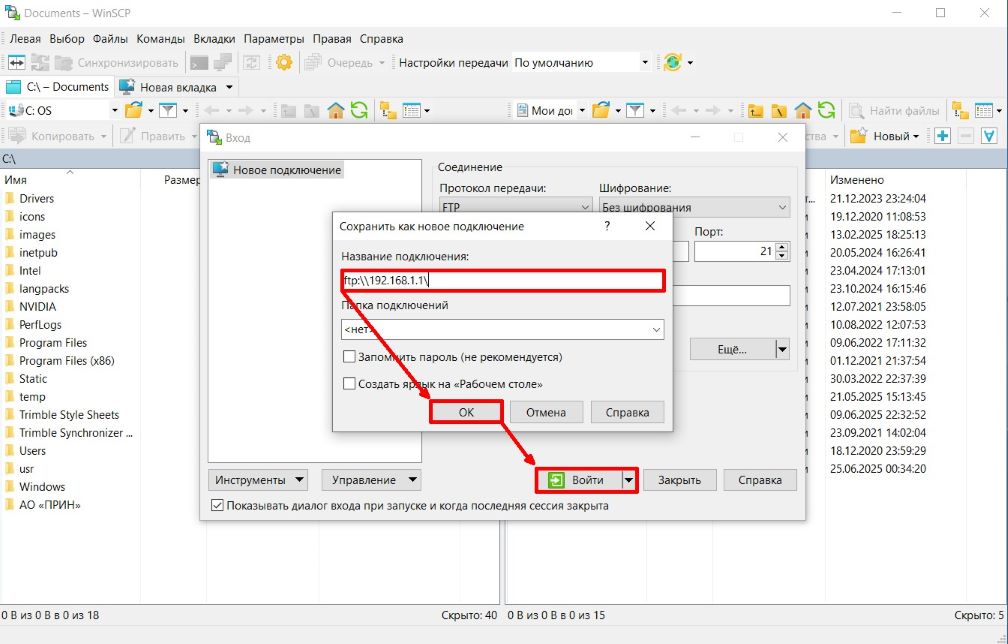Image resolution: width=1008 pixels, height=644 pixels.
Task: Click the blue plus select files icon
Action: tap(942, 136)
